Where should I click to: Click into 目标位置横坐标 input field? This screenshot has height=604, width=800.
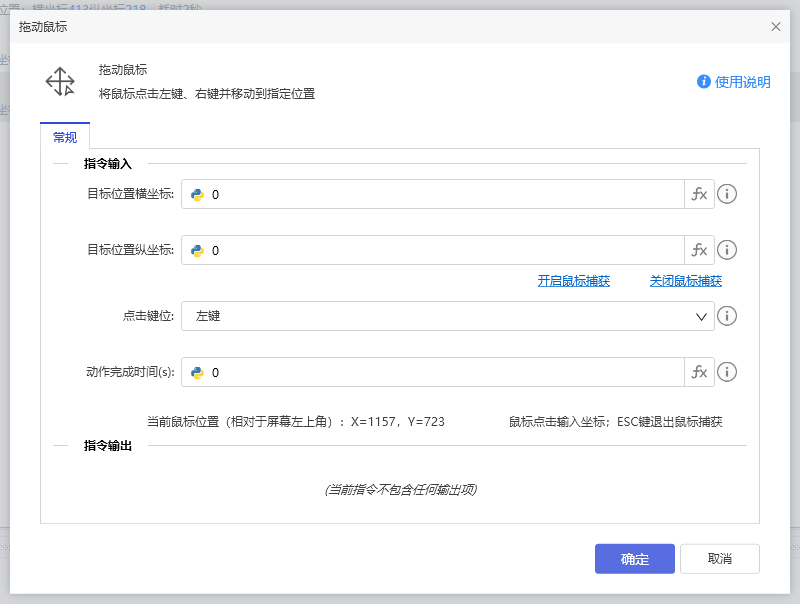point(440,195)
